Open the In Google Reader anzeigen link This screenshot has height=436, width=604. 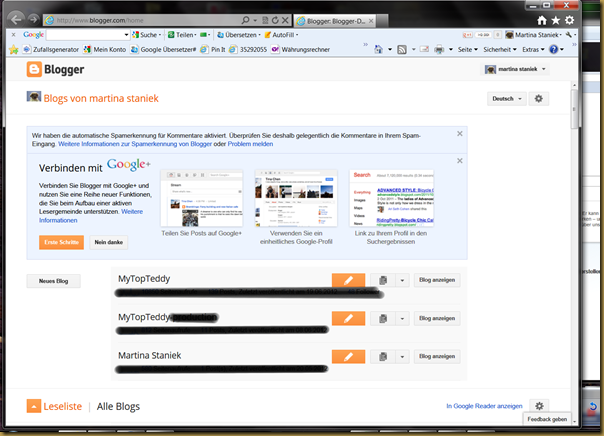484,406
